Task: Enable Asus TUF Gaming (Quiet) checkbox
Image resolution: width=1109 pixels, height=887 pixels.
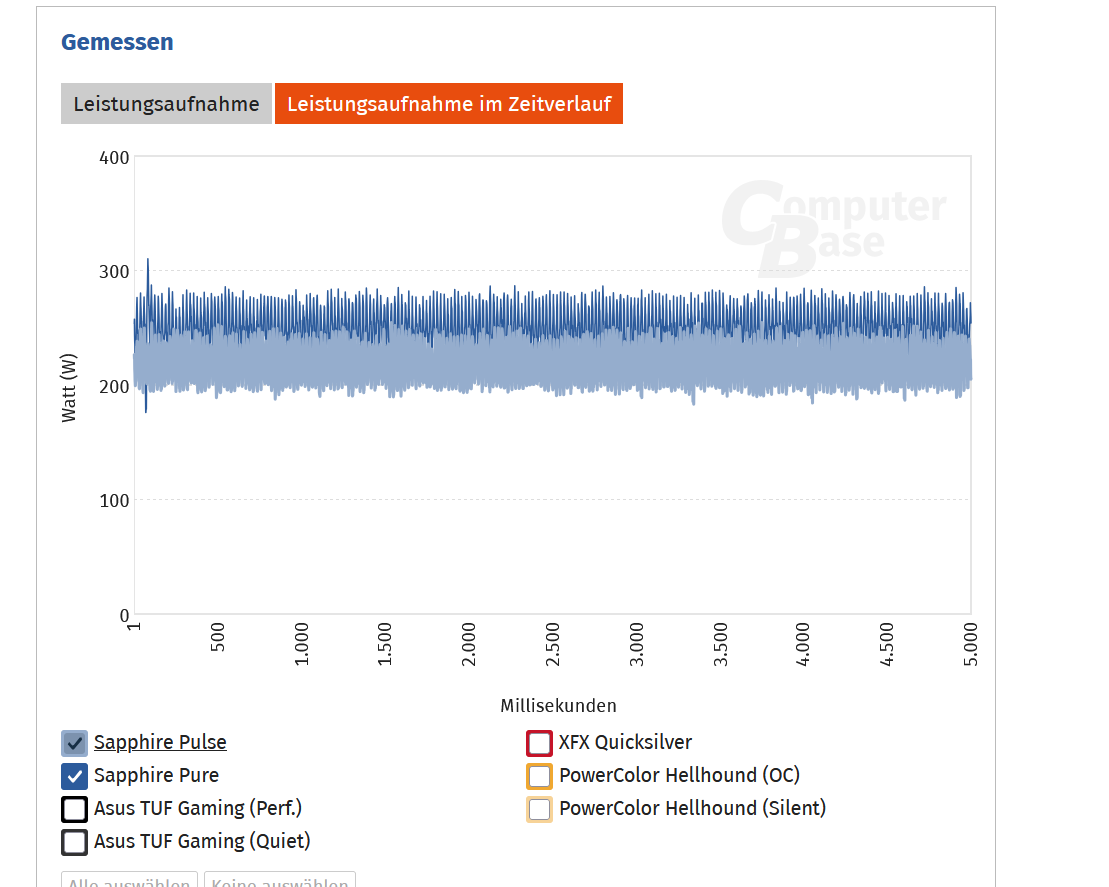Action: [74, 842]
